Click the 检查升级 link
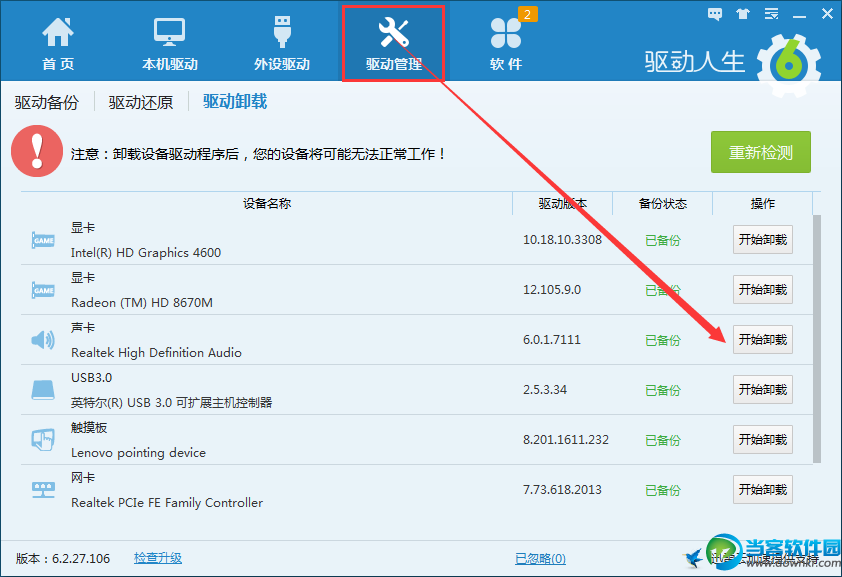This screenshot has width=842, height=577. point(158,558)
